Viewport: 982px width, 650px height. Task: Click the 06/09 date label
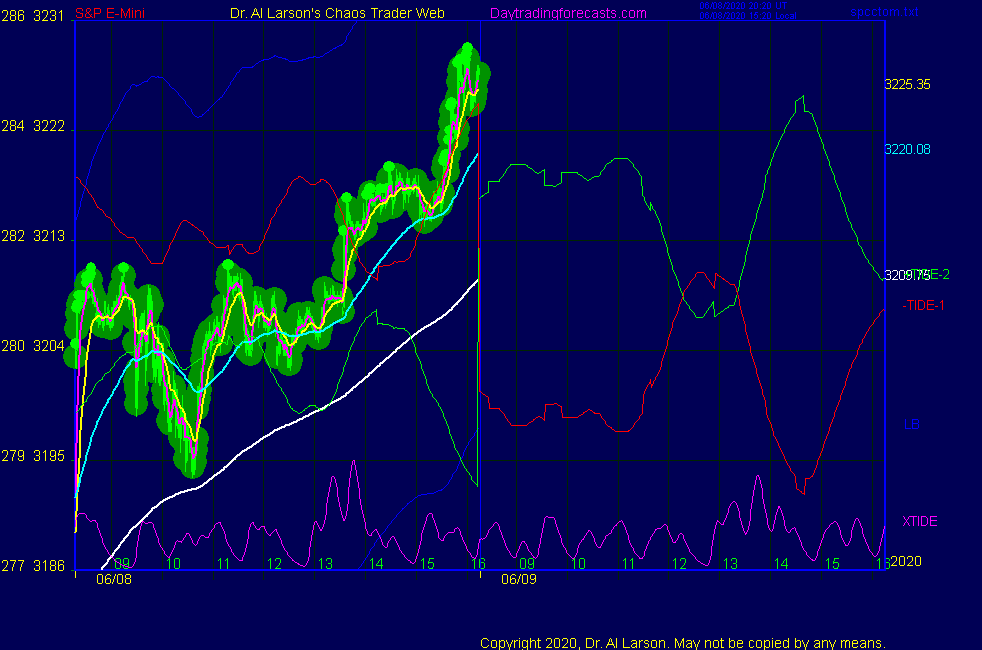point(519,579)
